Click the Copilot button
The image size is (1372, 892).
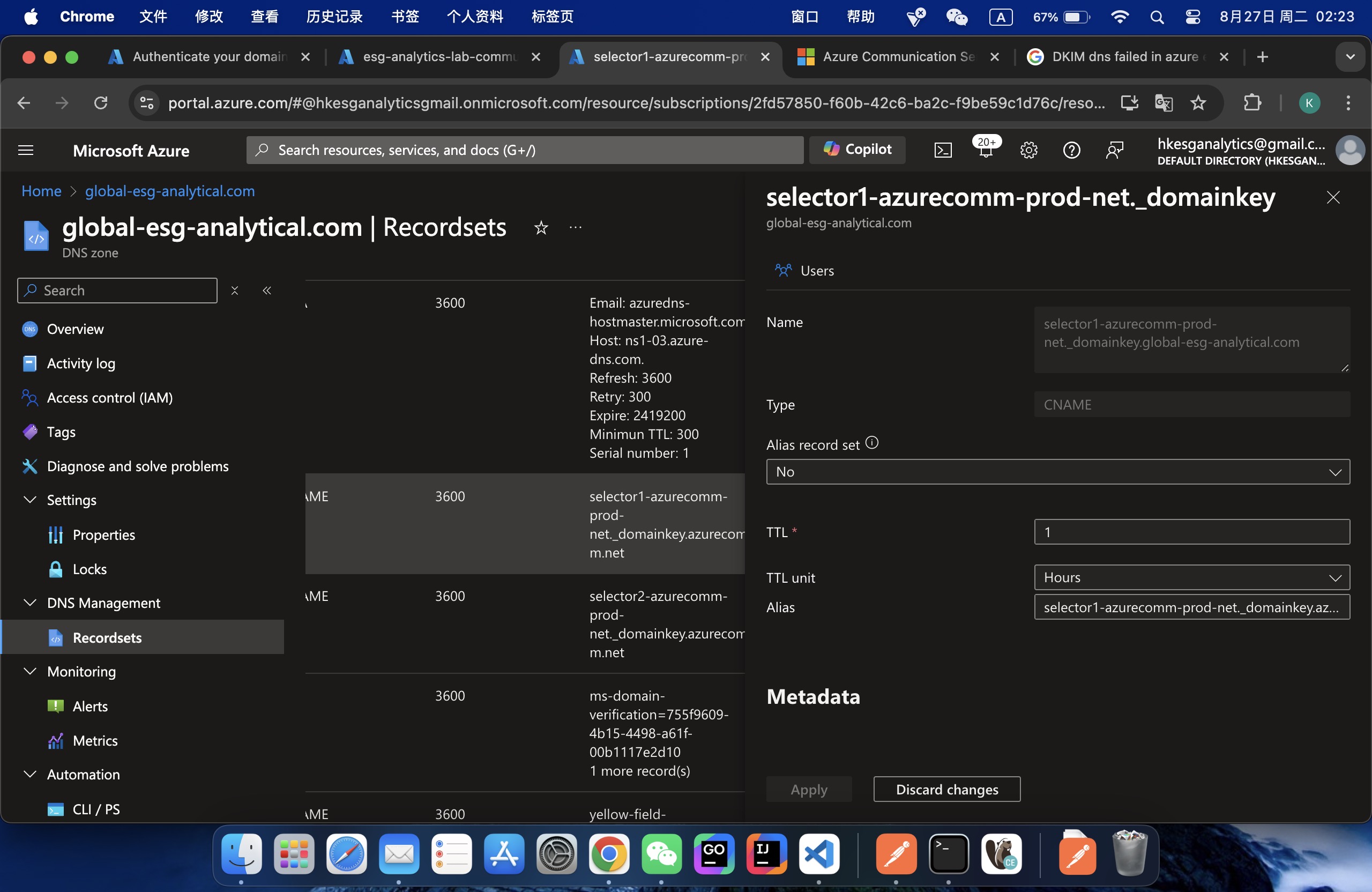pos(857,150)
